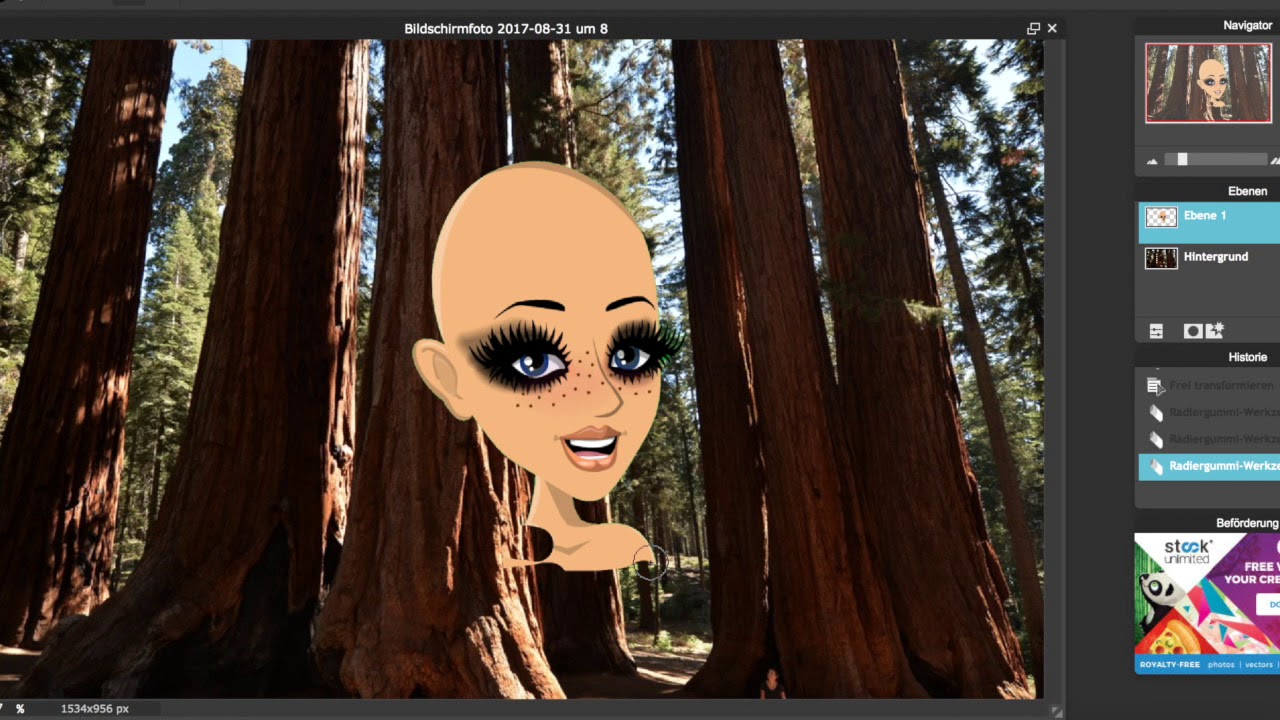Click the Navigator zoom-out mountain icon
Image resolution: width=1280 pixels, height=720 pixels.
[1152, 160]
